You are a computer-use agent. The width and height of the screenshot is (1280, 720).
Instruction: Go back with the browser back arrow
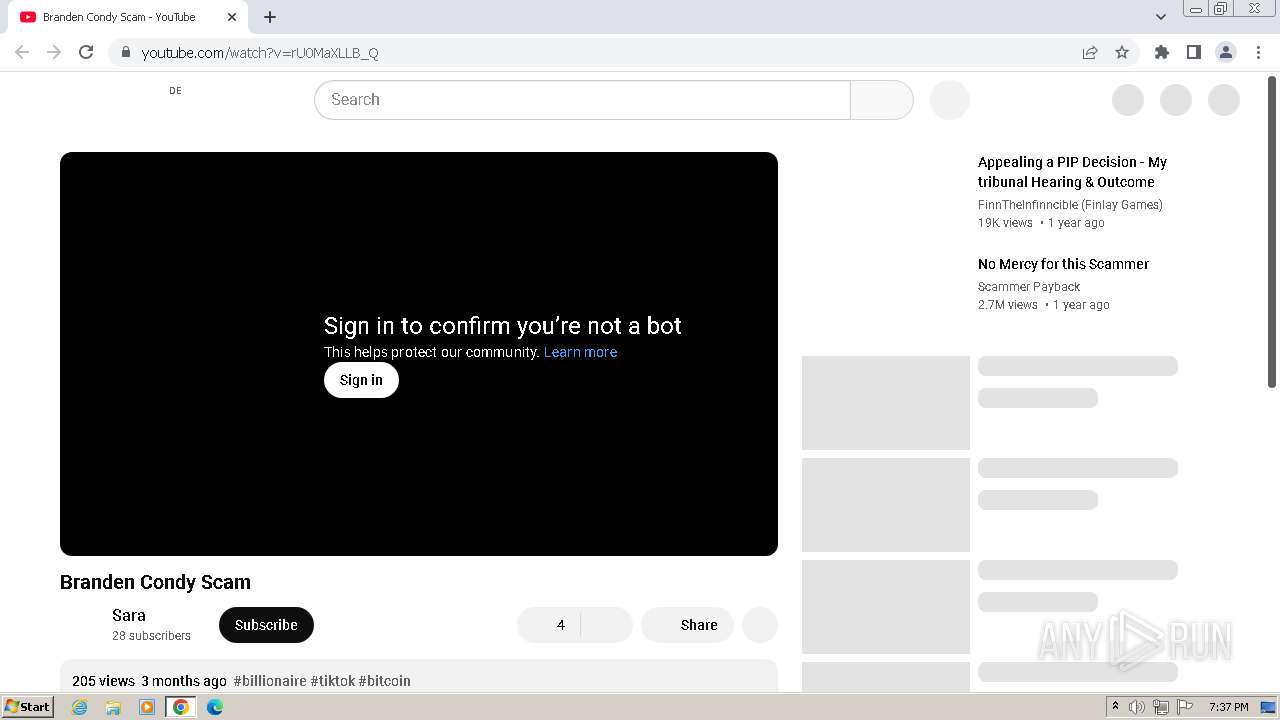(x=22, y=52)
